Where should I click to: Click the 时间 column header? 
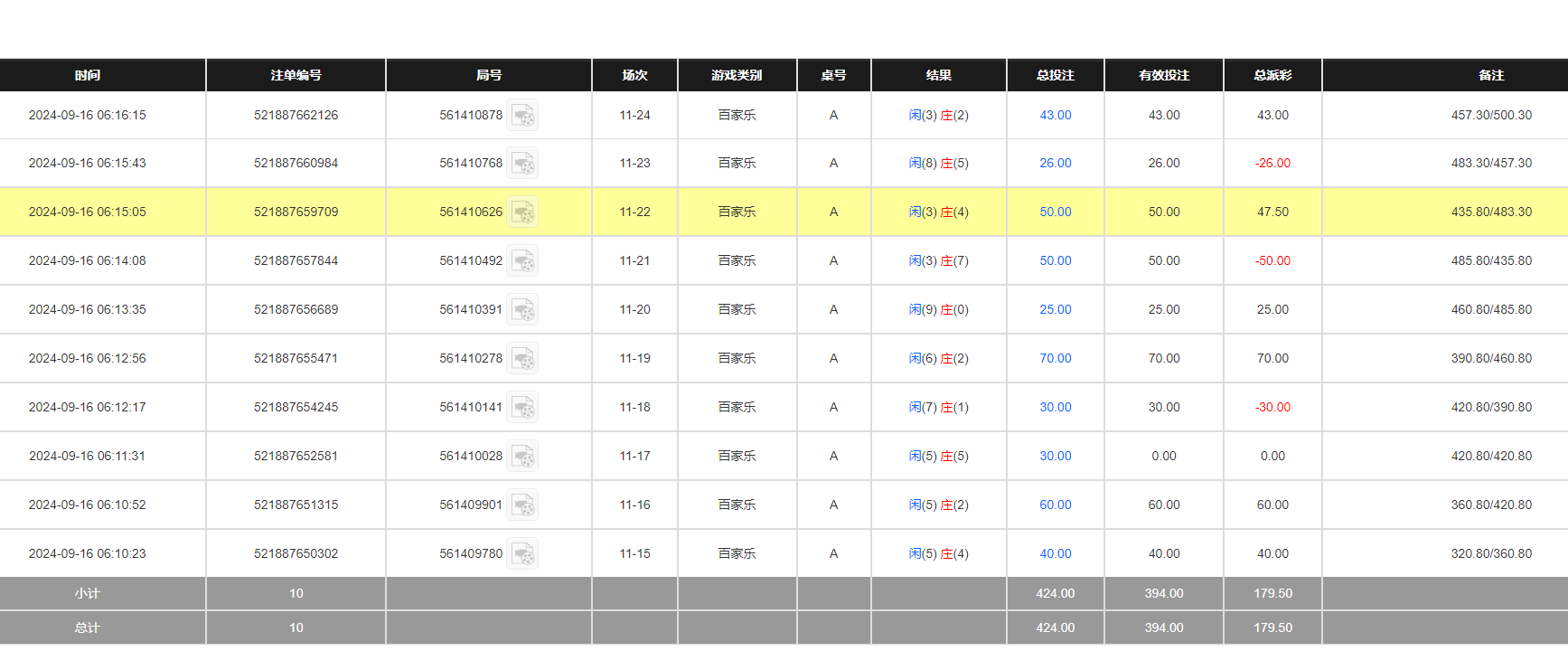(x=88, y=76)
